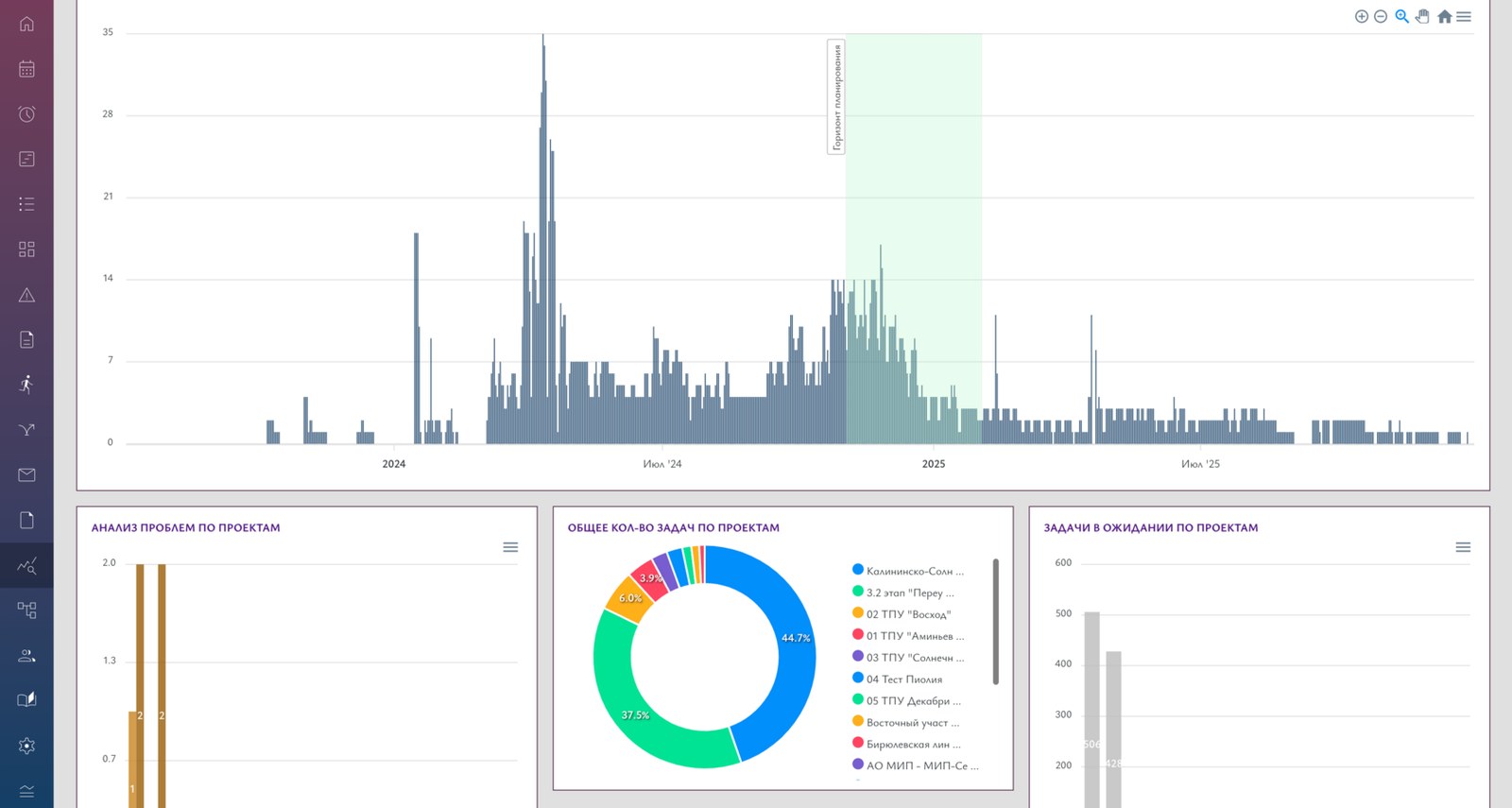The width and height of the screenshot is (1512, 808).
Task: Click the legend scrollbar of the donut chart
Action: point(996,621)
